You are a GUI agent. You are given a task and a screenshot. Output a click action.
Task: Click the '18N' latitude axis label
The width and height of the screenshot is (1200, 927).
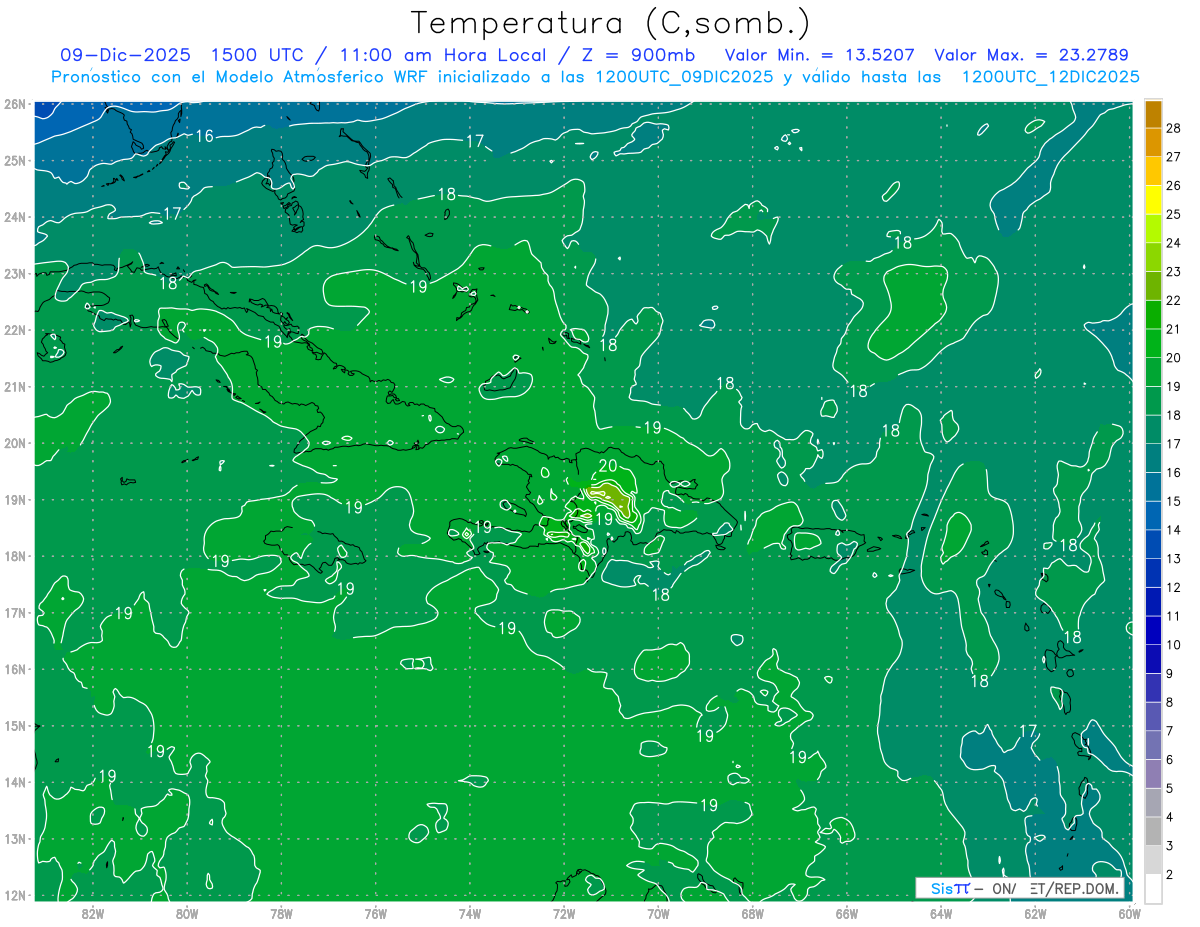click(14, 556)
